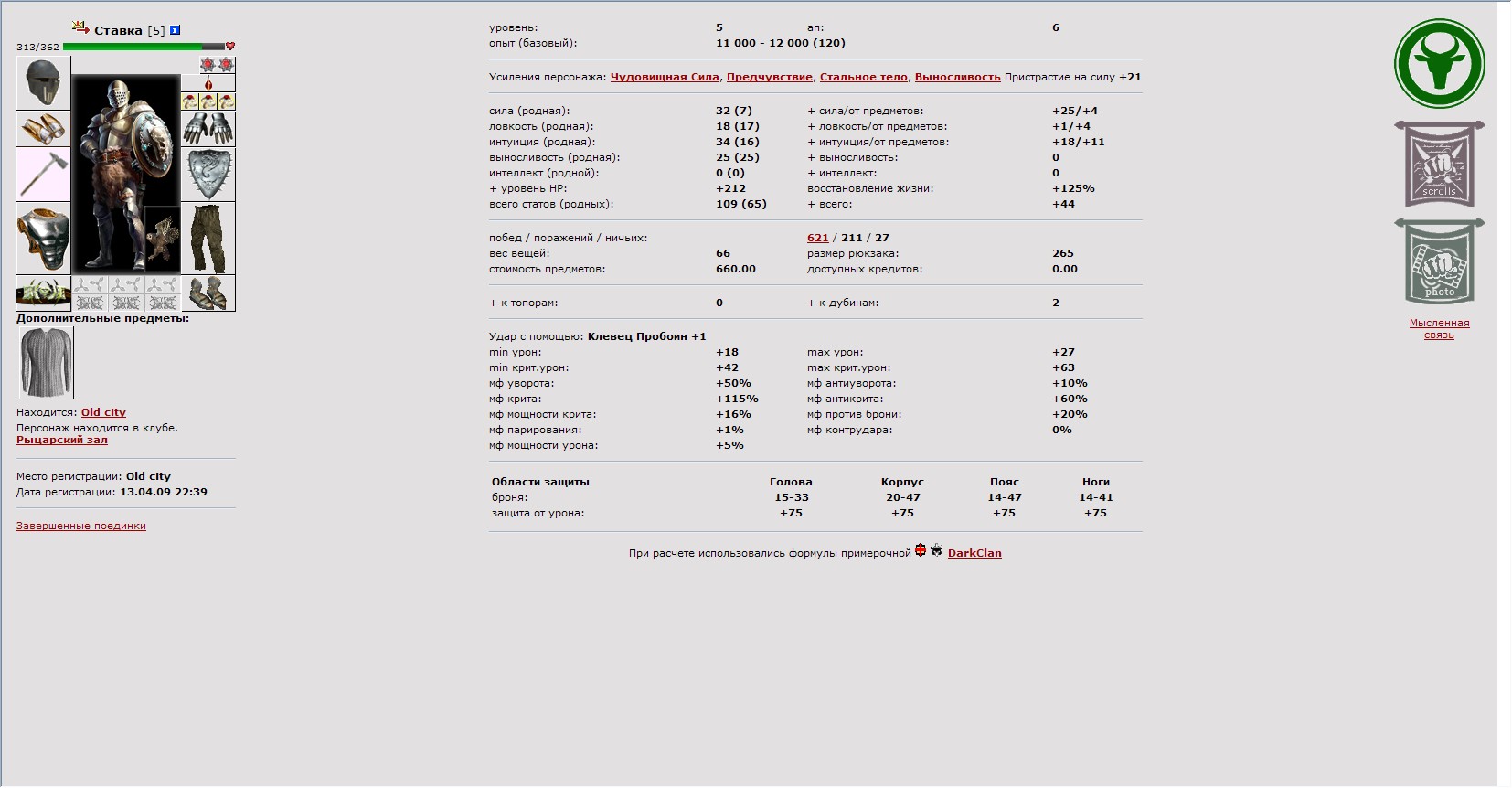
Task: Inspect the war hammer weapon slot
Action: click(x=43, y=175)
